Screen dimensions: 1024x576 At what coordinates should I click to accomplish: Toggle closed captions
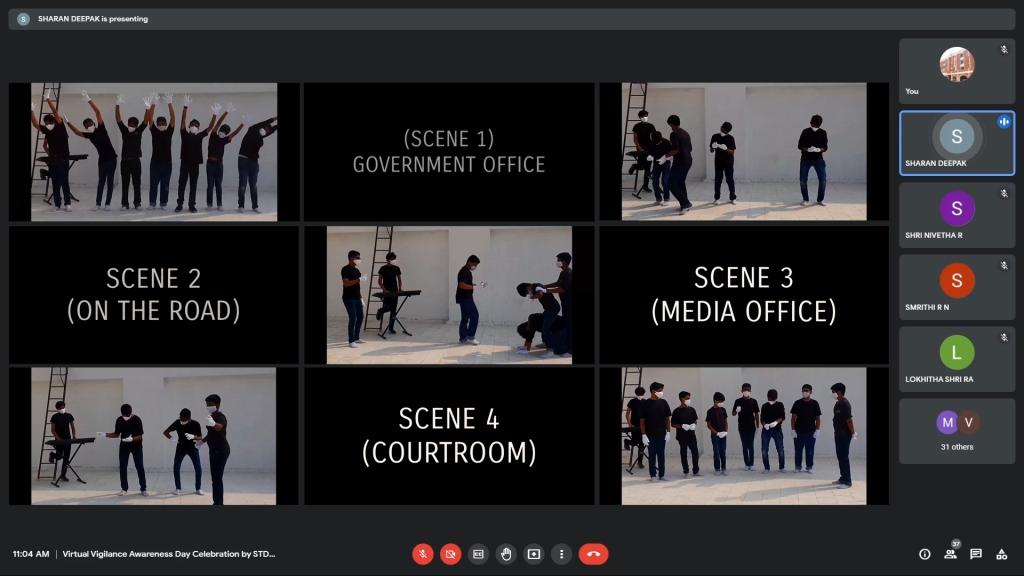(479, 554)
